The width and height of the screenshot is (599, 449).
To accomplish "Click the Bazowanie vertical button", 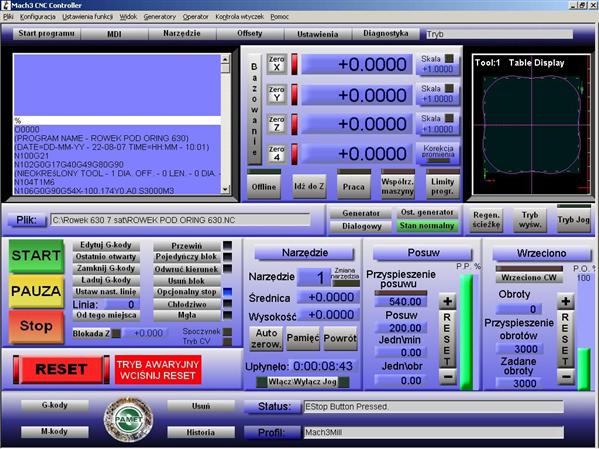I will 254,109.
